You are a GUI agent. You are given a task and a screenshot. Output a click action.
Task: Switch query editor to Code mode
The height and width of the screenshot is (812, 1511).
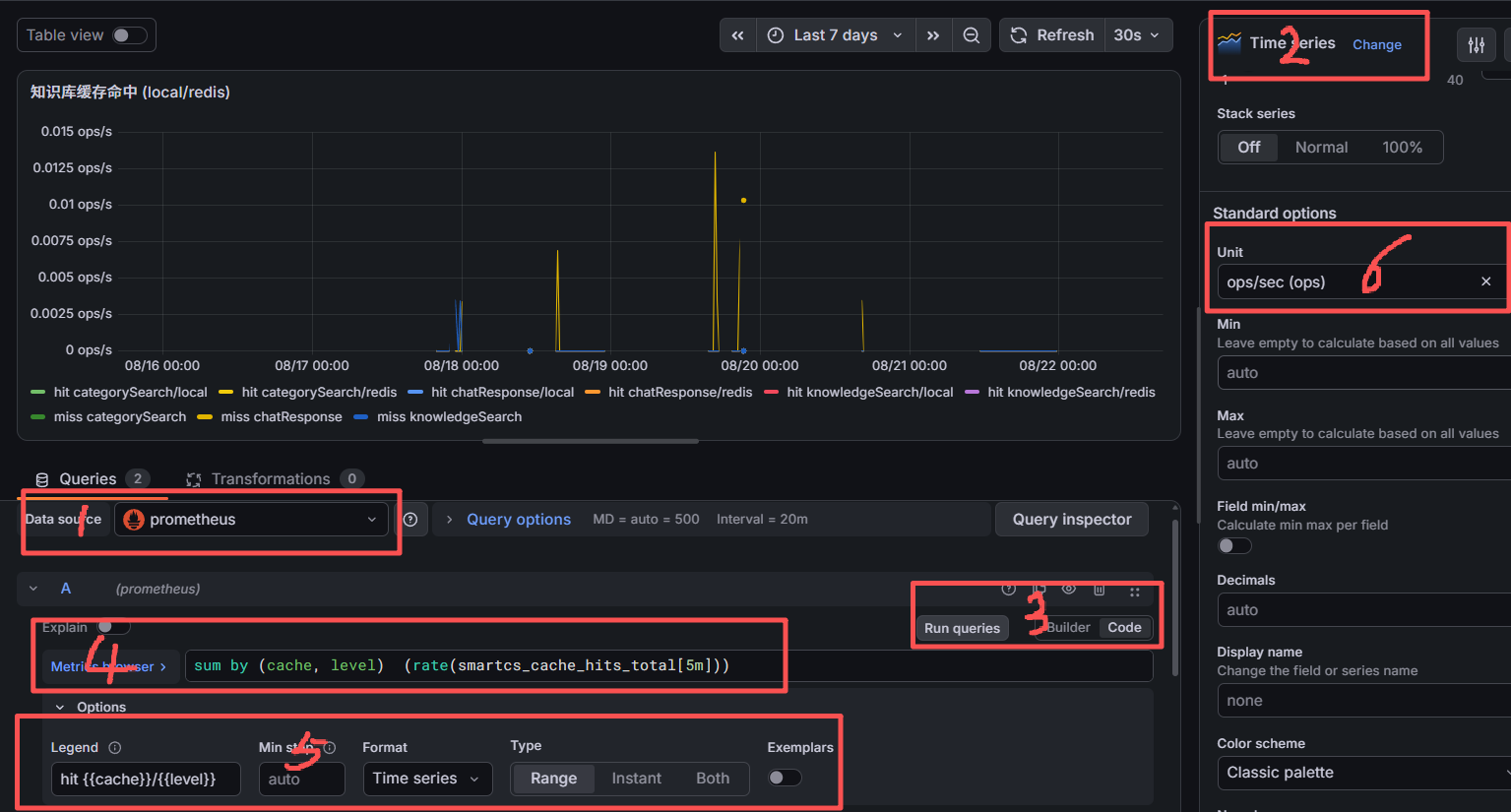tap(1124, 628)
